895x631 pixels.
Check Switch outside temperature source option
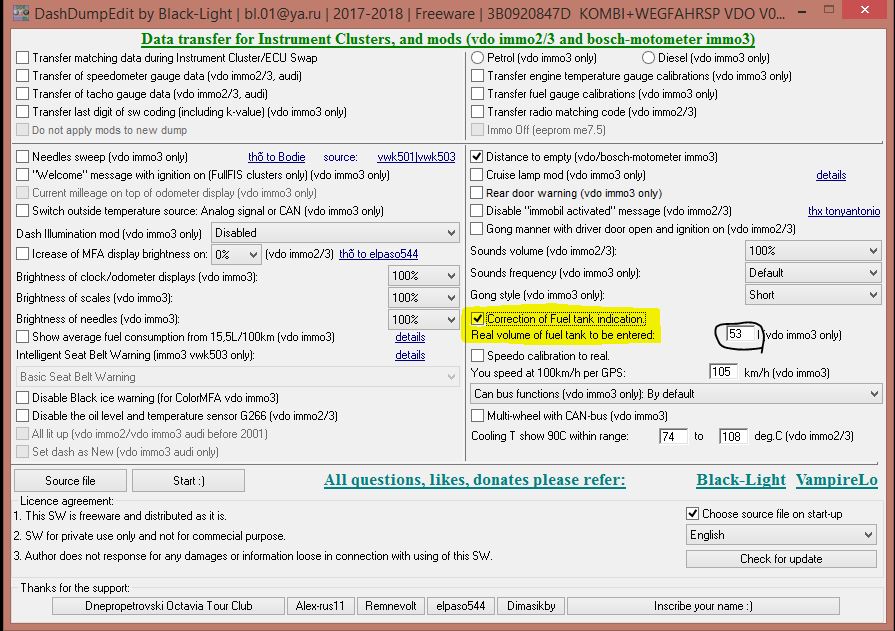[23, 211]
